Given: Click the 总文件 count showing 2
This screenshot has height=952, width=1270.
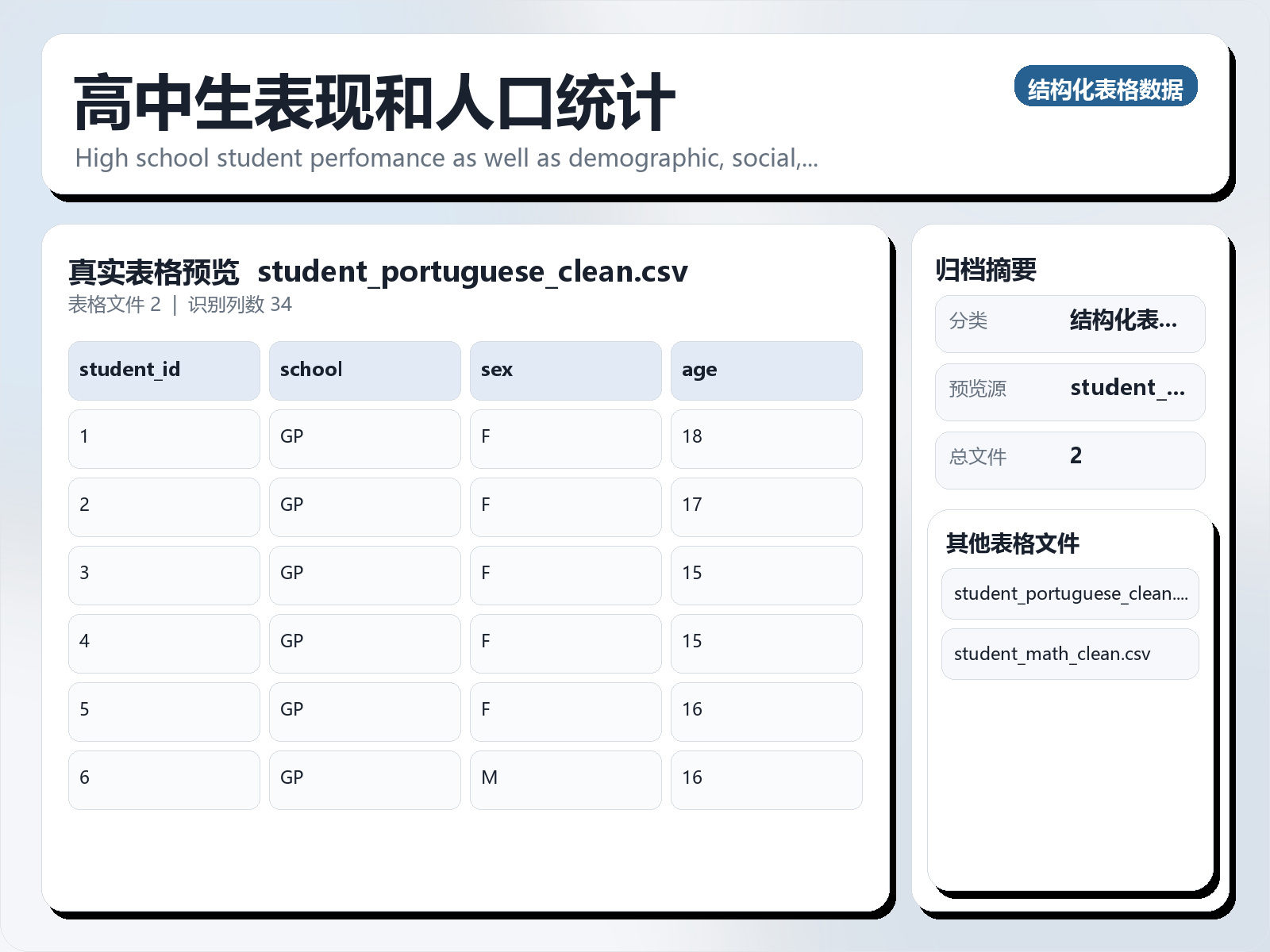Looking at the screenshot, I should click(1076, 458).
